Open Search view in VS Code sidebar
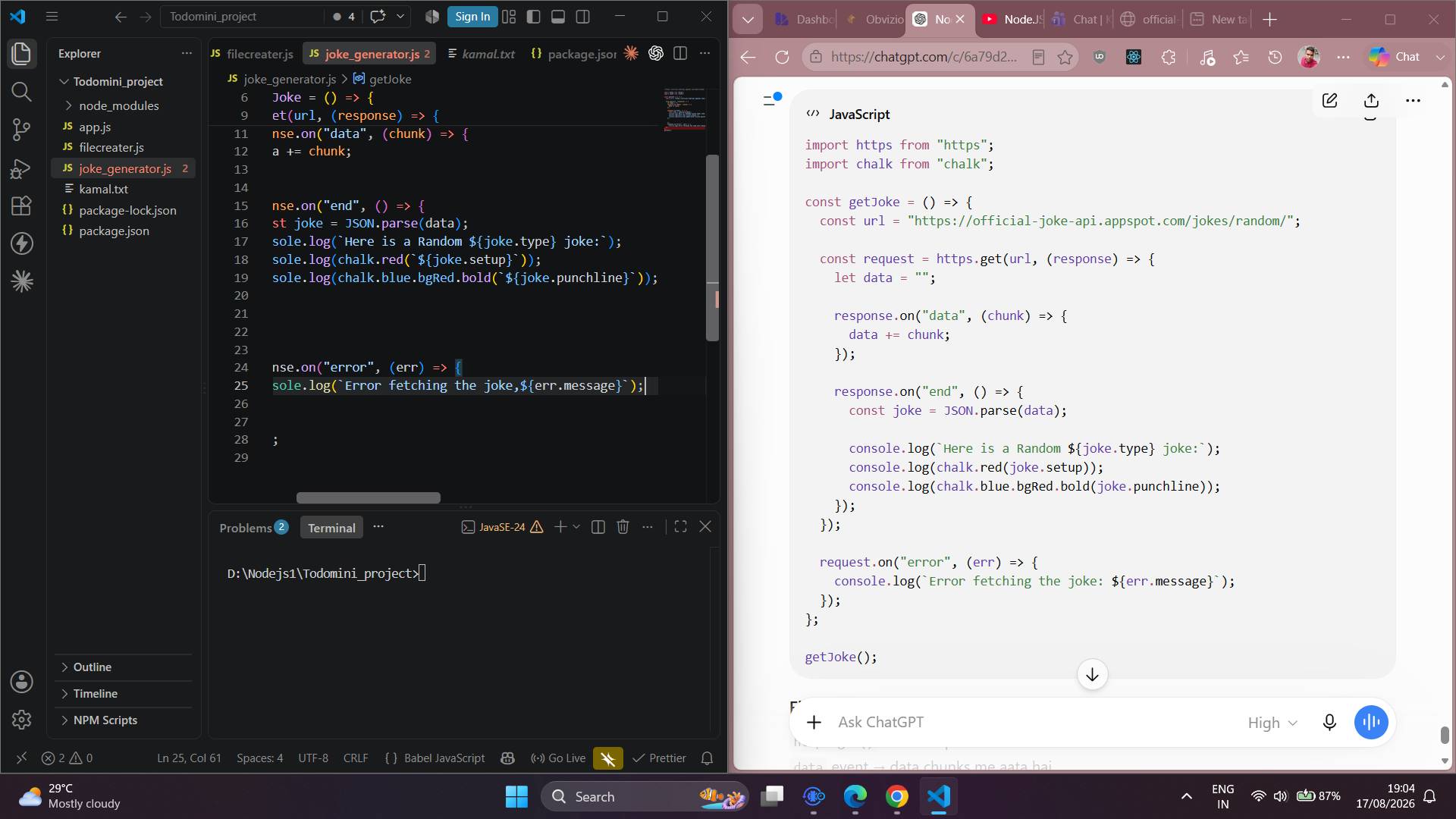Image resolution: width=1456 pixels, height=819 pixels. click(x=21, y=92)
